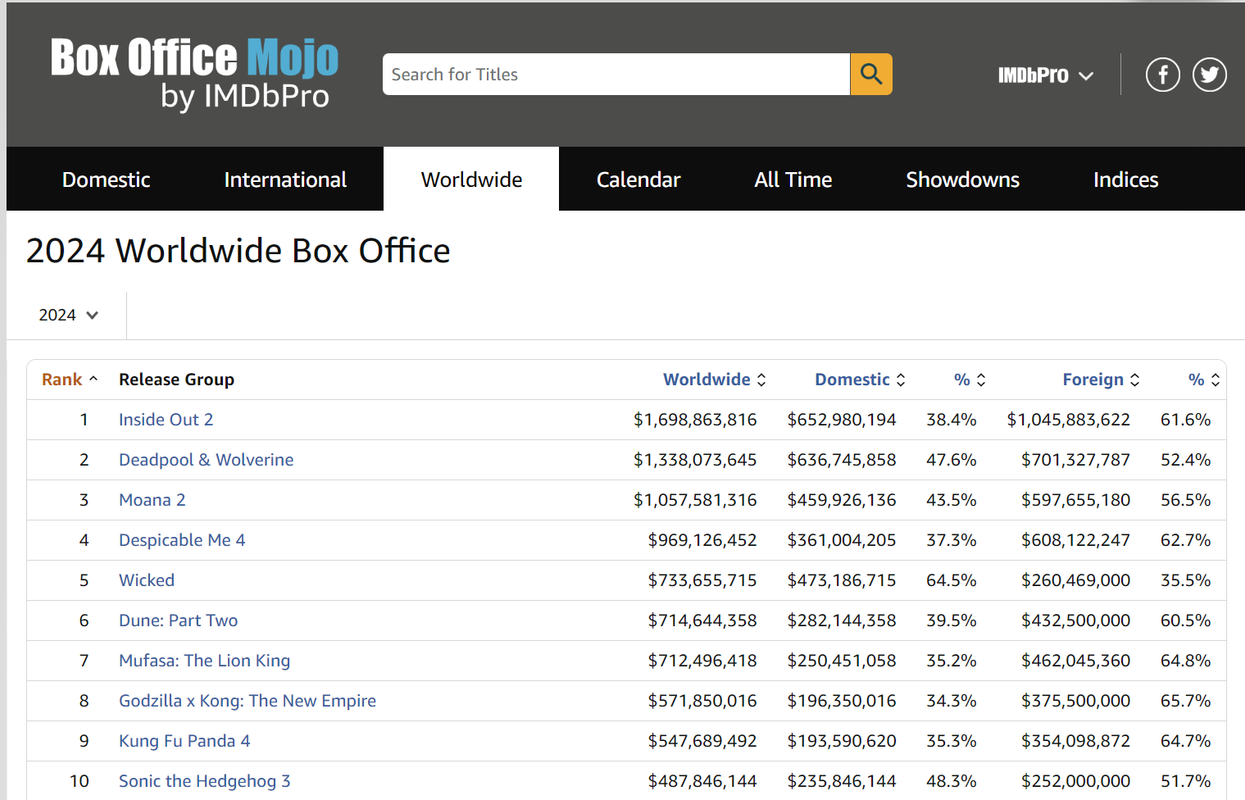Sort by Worldwide column arrows
1245x800 pixels.
point(761,380)
